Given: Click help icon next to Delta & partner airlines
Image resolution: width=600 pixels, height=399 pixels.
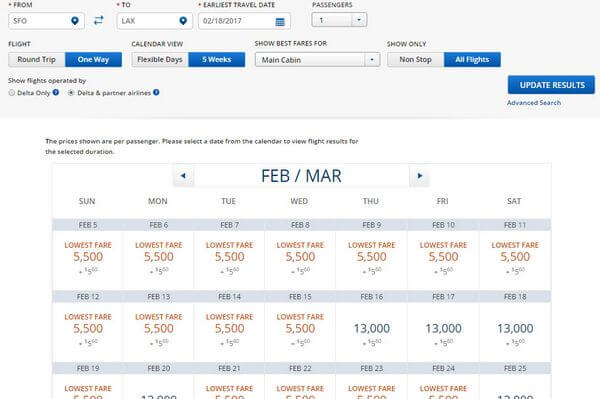Looking at the screenshot, I should point(156,92).
